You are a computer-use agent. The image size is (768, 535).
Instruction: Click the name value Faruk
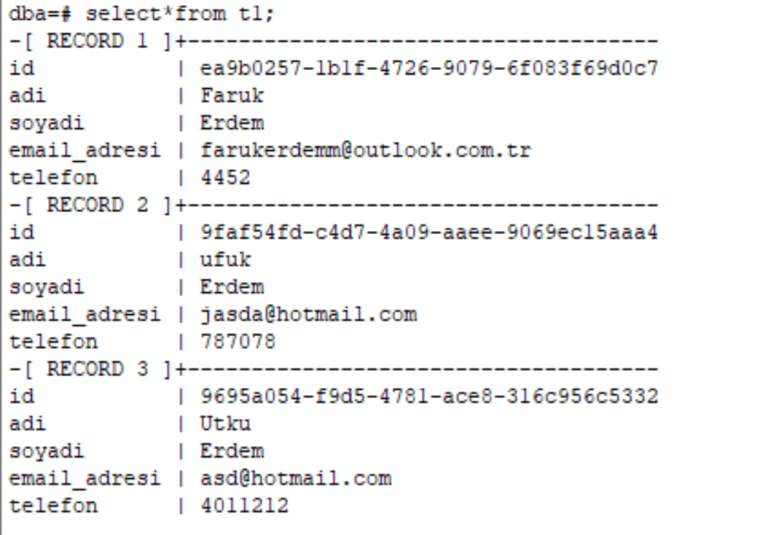click(232, 96)
